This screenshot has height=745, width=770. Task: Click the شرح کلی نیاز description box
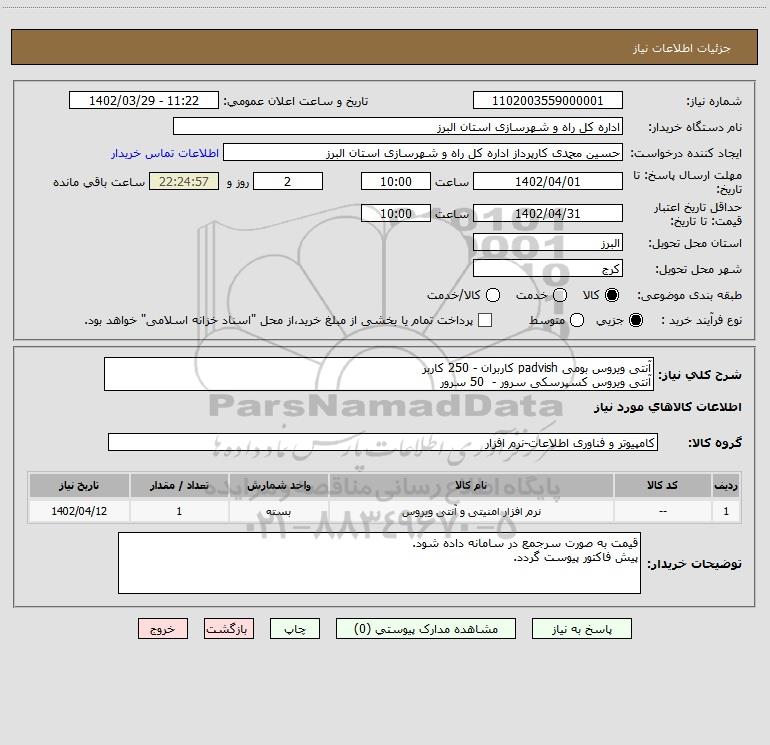(x=379, y=375)
